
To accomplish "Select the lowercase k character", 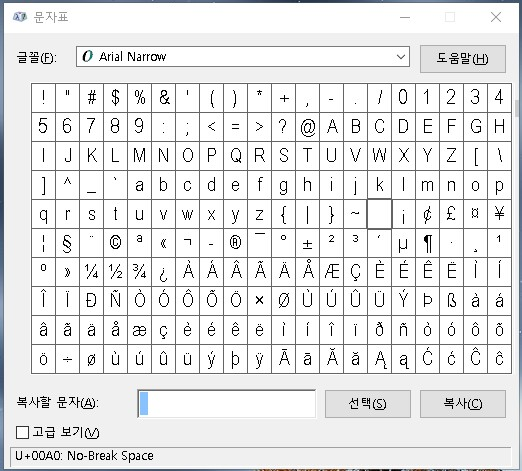I will (x=379, y=185).
